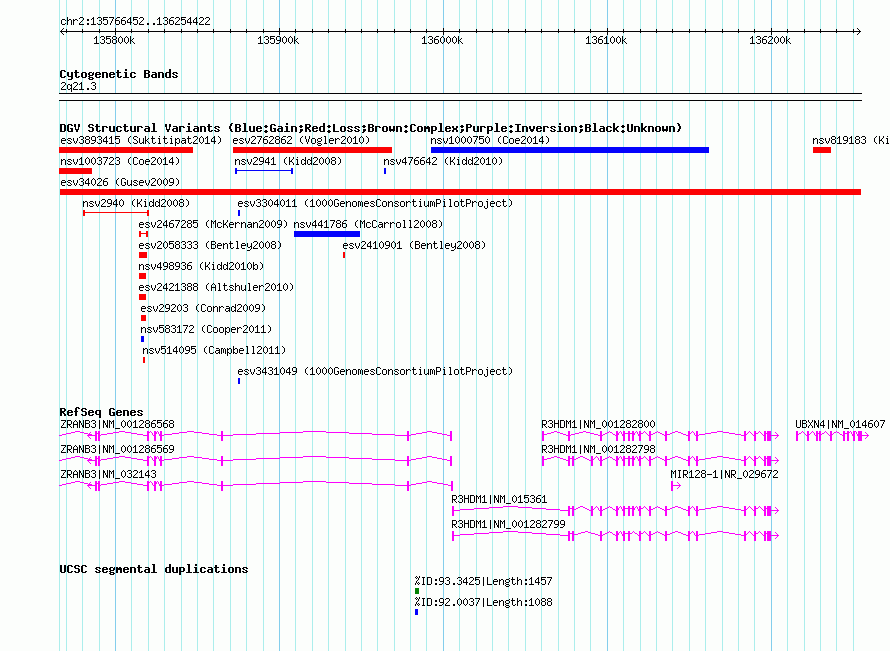Select the nsv2941 (Kidd2008) label
The height and width of the screenshot is (651, 890).
pyautogui.click(x=288, y=161)
